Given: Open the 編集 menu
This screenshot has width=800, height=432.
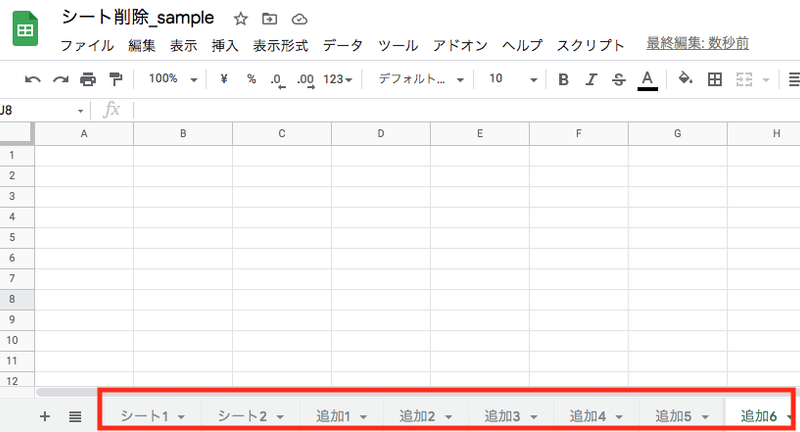Looking at the screenshot, I should (x=142, y=45).
